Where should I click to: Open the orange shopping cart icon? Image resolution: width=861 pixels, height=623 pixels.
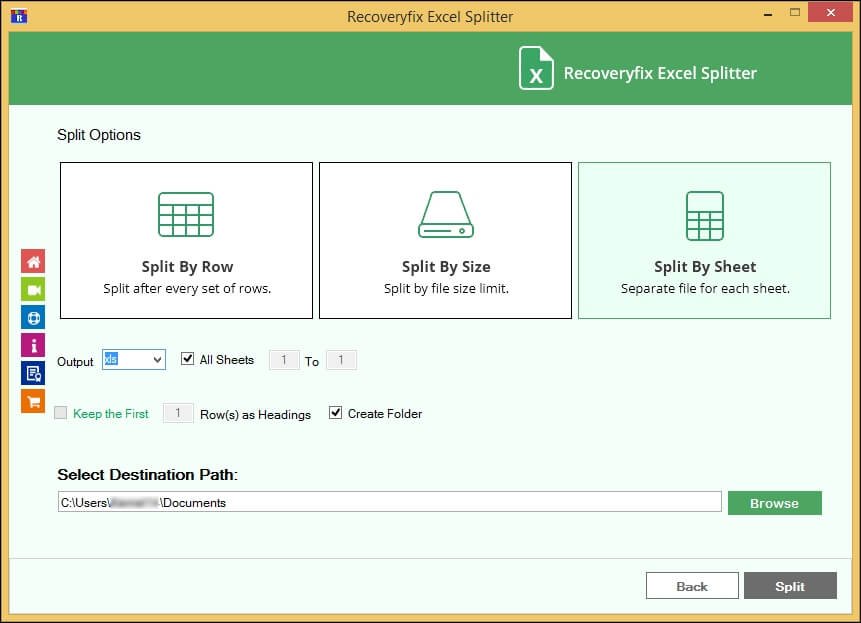pos(33,401)
